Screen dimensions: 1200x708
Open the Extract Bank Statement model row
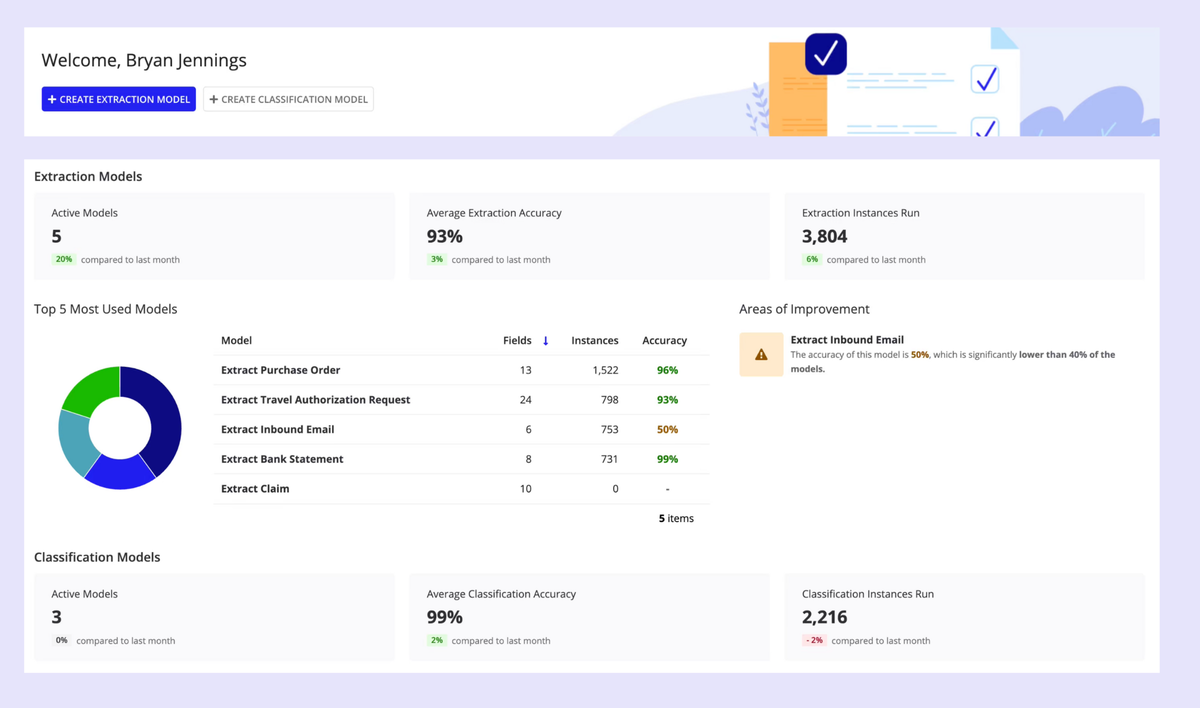tap(282, 459)
